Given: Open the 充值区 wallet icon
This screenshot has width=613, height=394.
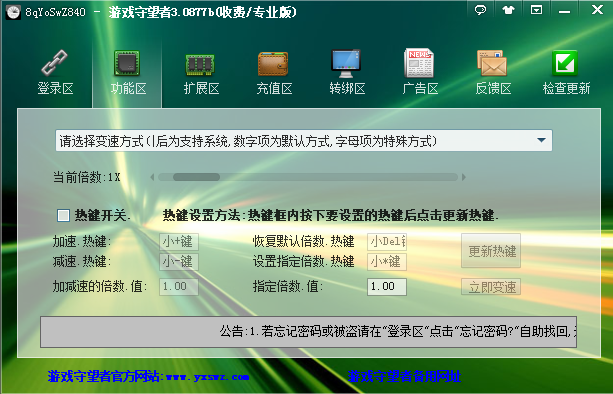Looking at the screenshot, I should point(273,64).
